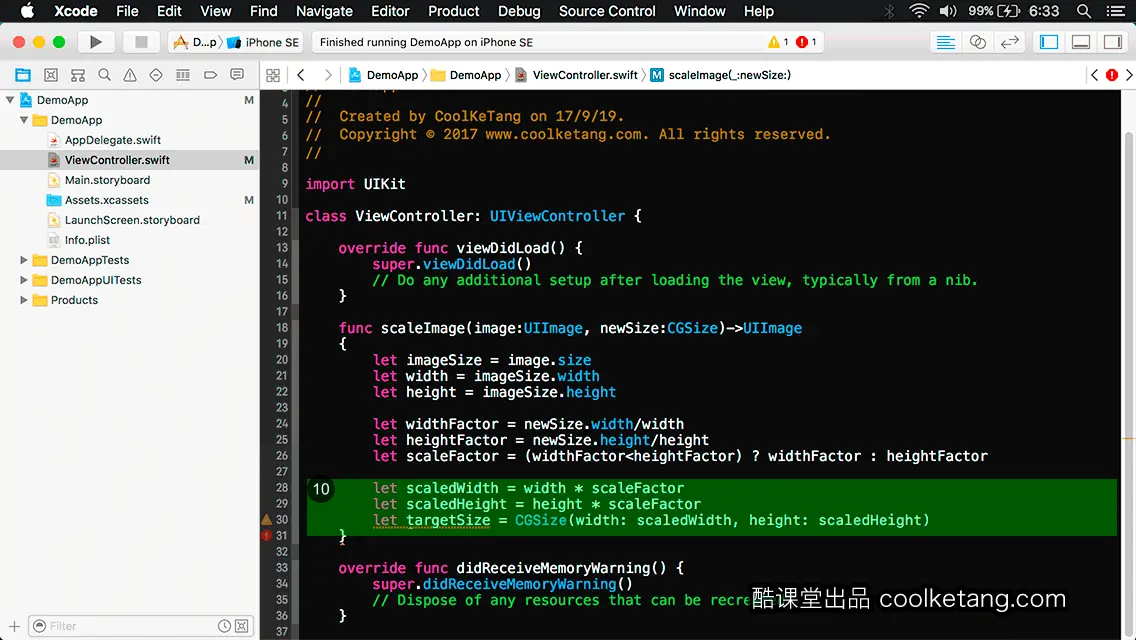The image size is (1136, 640).
Task: Open the File menu
Action: [127, 11]
